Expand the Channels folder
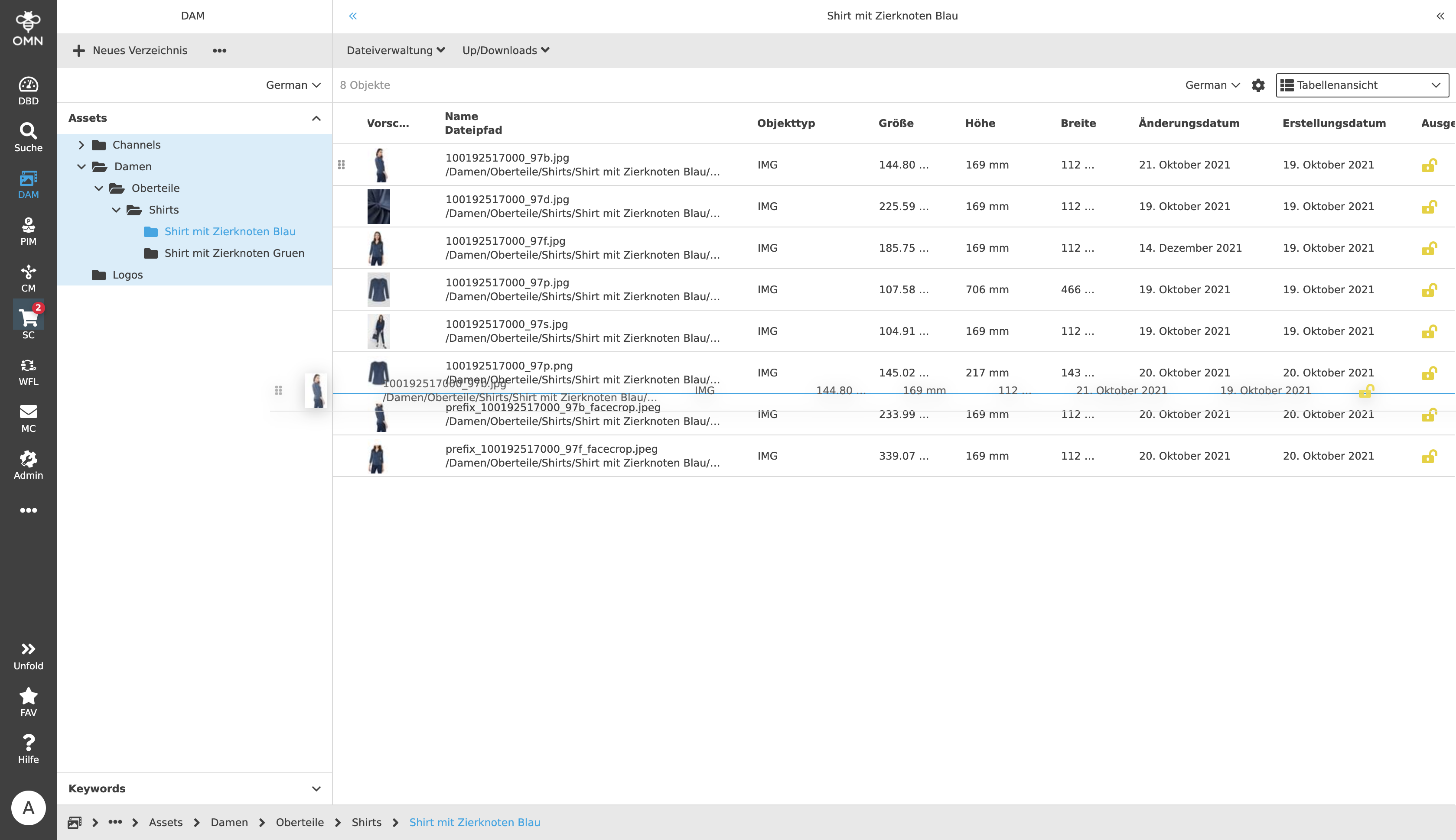 (81, 145)
